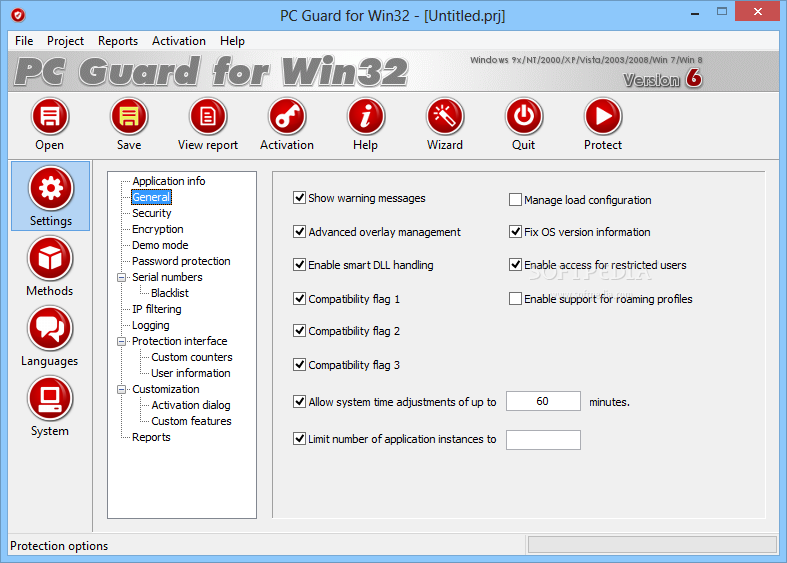
Task: Open the Help menu
Action: coord(232,41)
